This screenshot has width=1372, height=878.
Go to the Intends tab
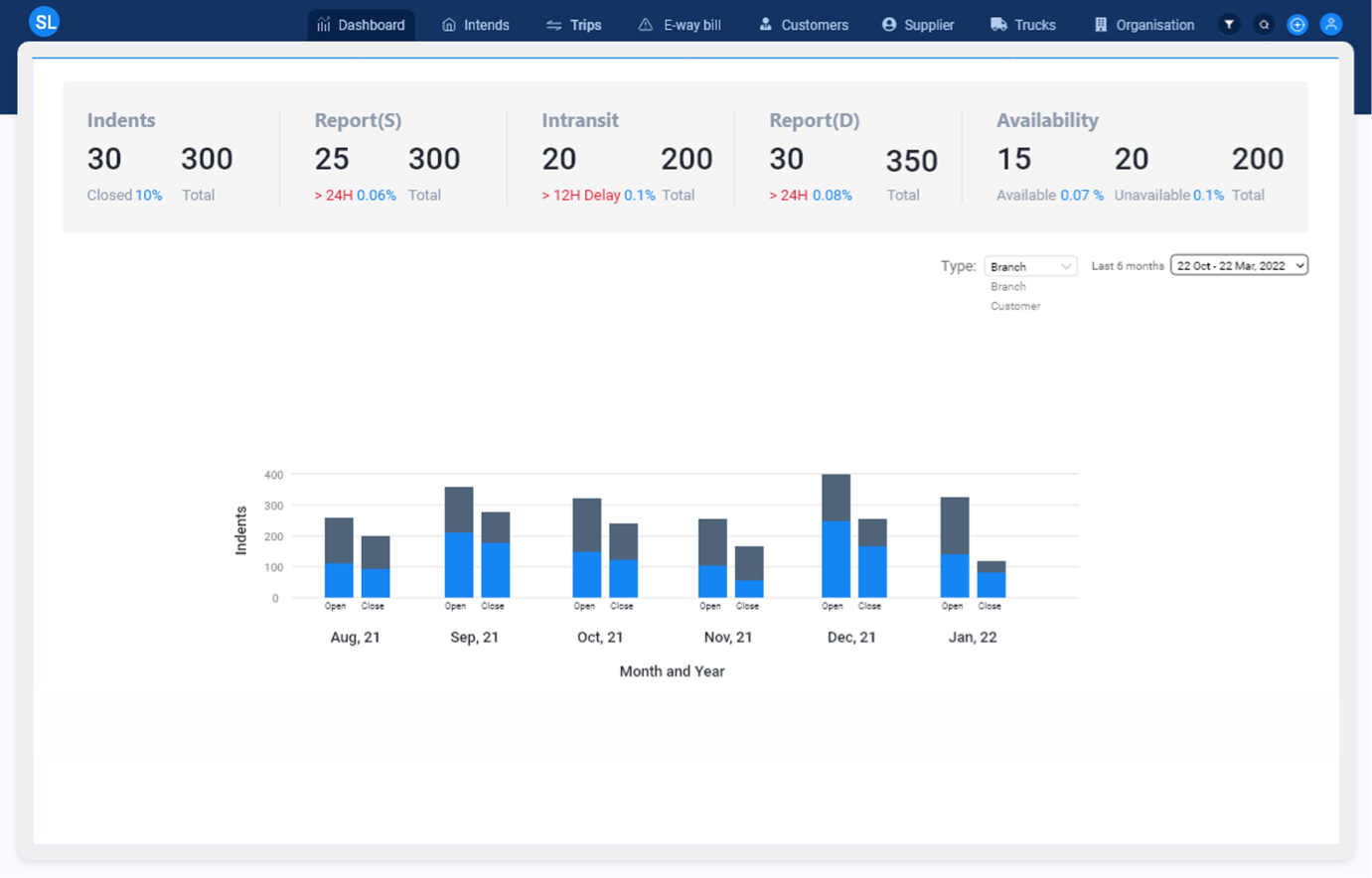pyautogui.click(x=476, y=25)
